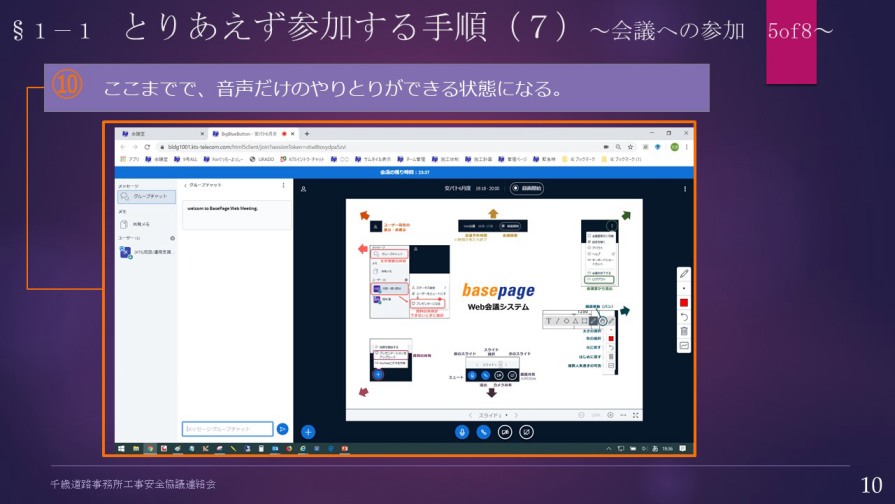895x504 pixels.
Task: Turn on the webcam sharing button
Action: click(x=505, y=432)
